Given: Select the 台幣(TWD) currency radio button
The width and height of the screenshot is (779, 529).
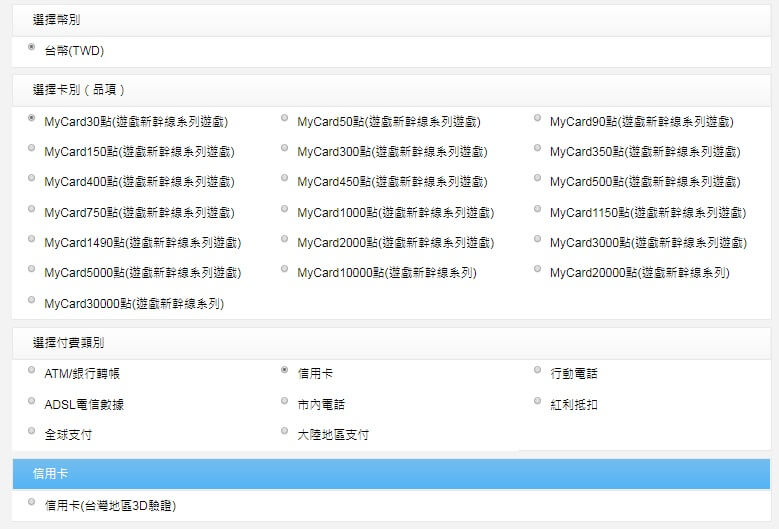Looking at the screenshot, I should 31,47.
